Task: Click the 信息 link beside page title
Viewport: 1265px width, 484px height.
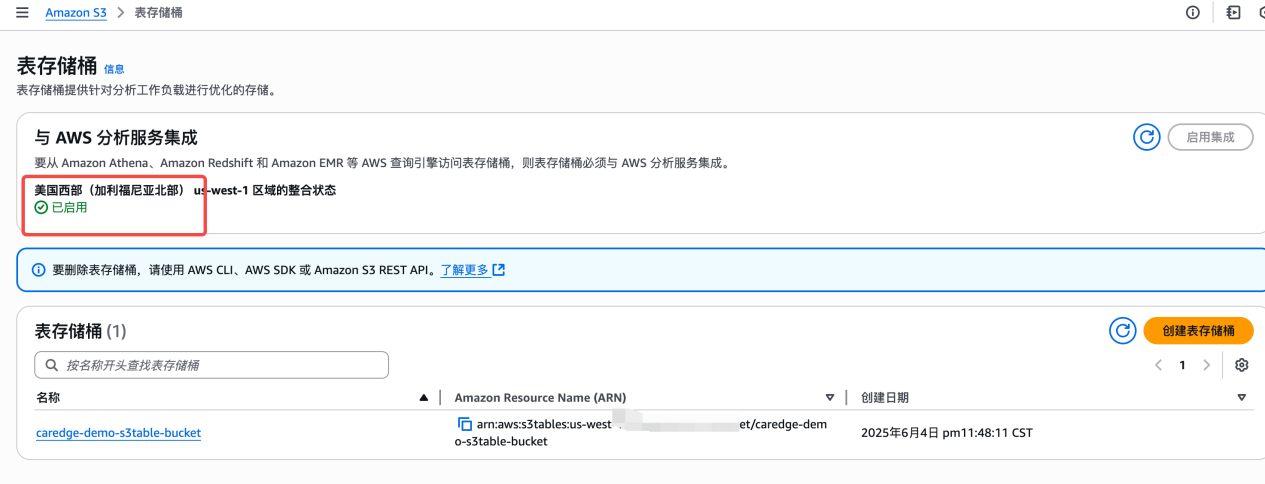Action: pyautogui.click(x=114, y=69)
